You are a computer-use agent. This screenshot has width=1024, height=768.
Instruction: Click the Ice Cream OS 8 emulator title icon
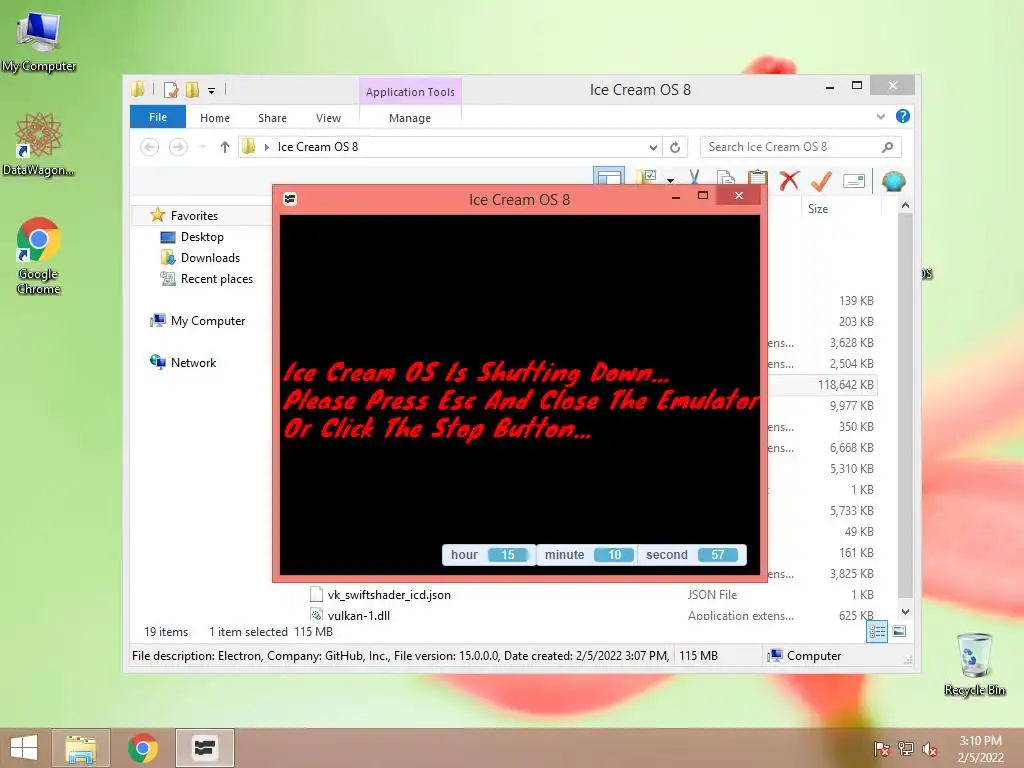tap(290, 199)
